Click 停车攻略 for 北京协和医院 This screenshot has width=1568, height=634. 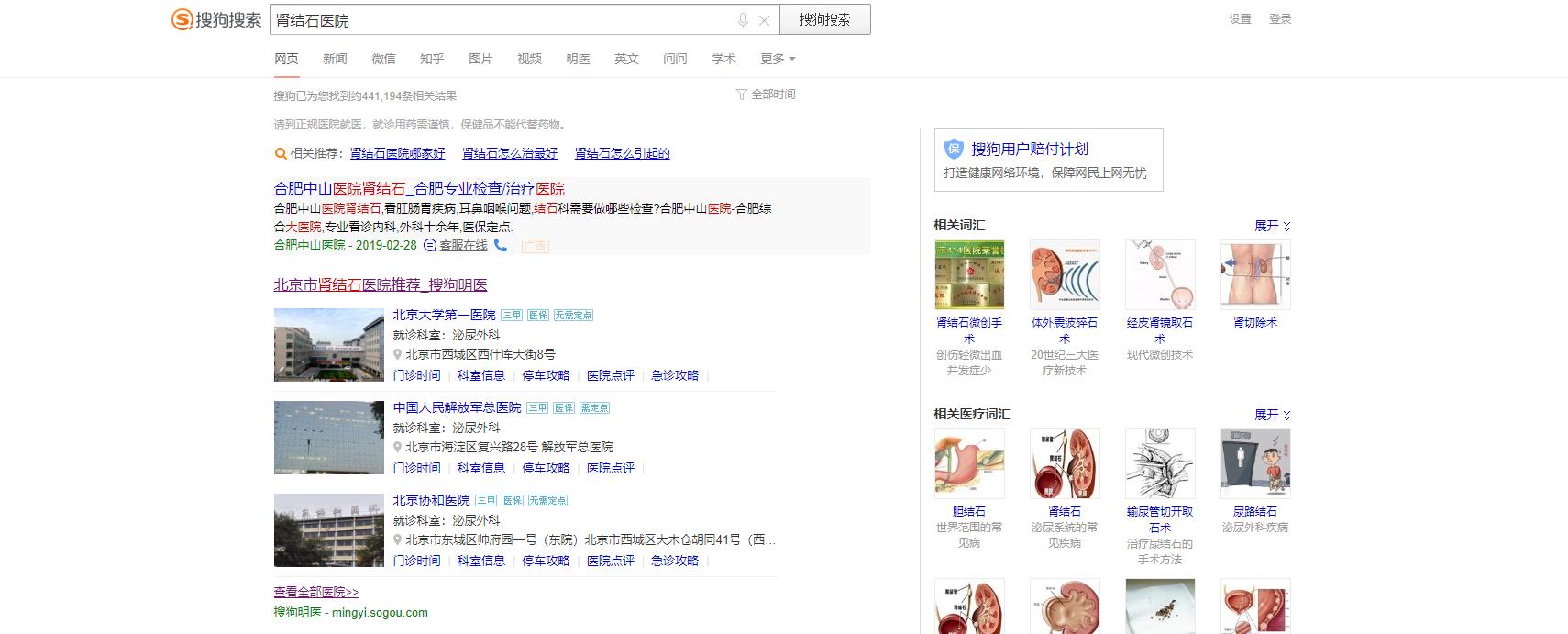(546, 561)
